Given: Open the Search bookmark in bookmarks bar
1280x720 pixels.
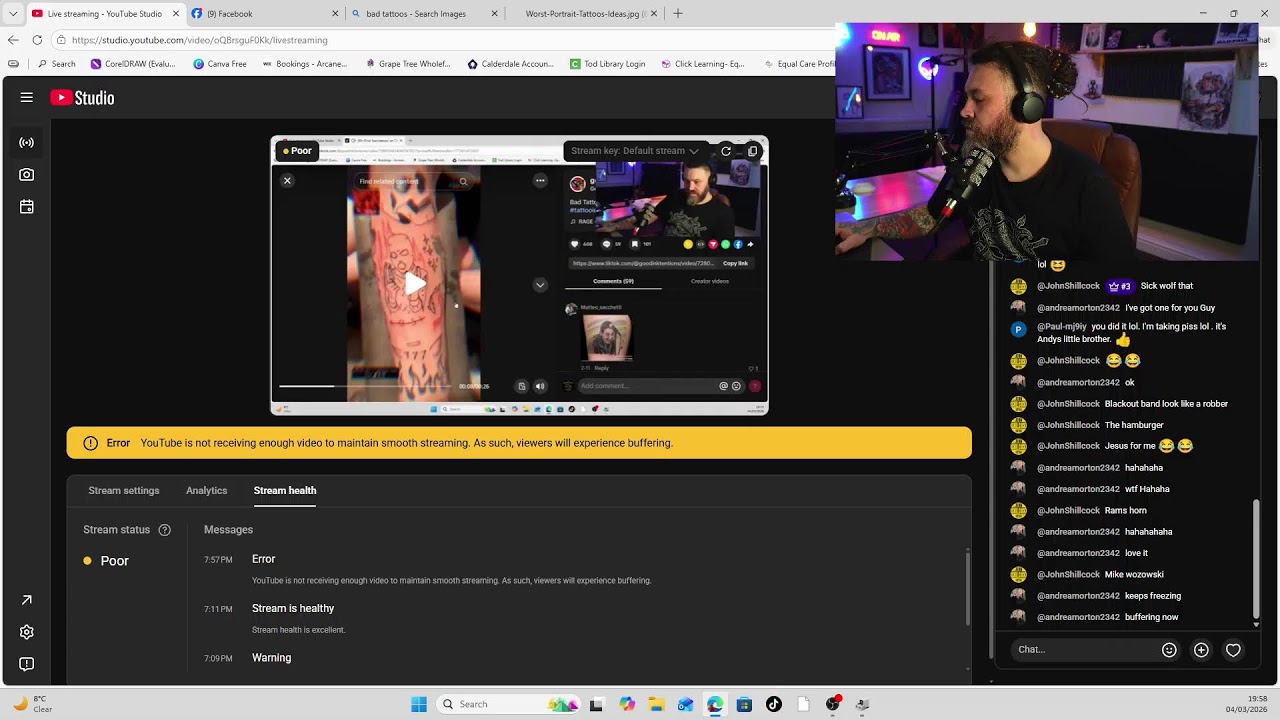Looking at the screenshot, I should (56, 64).
